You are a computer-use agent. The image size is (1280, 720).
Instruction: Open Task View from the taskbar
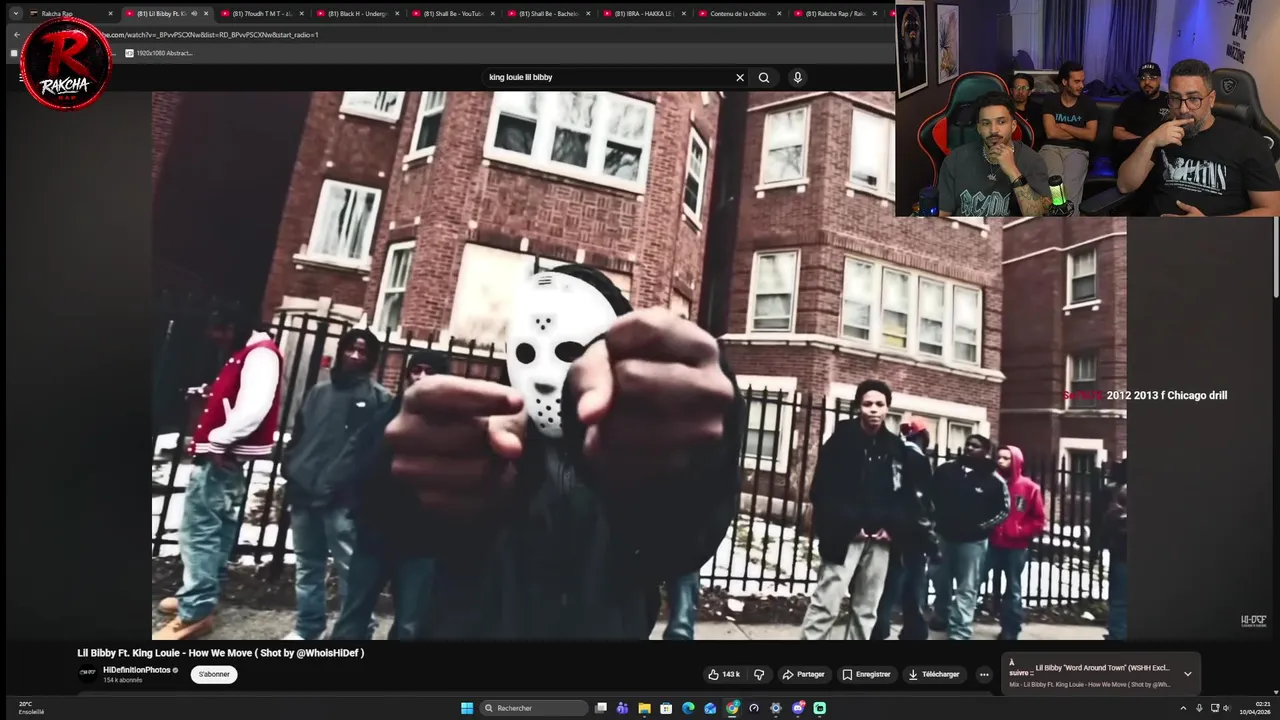pyautogui.click(x=601, y=708)
